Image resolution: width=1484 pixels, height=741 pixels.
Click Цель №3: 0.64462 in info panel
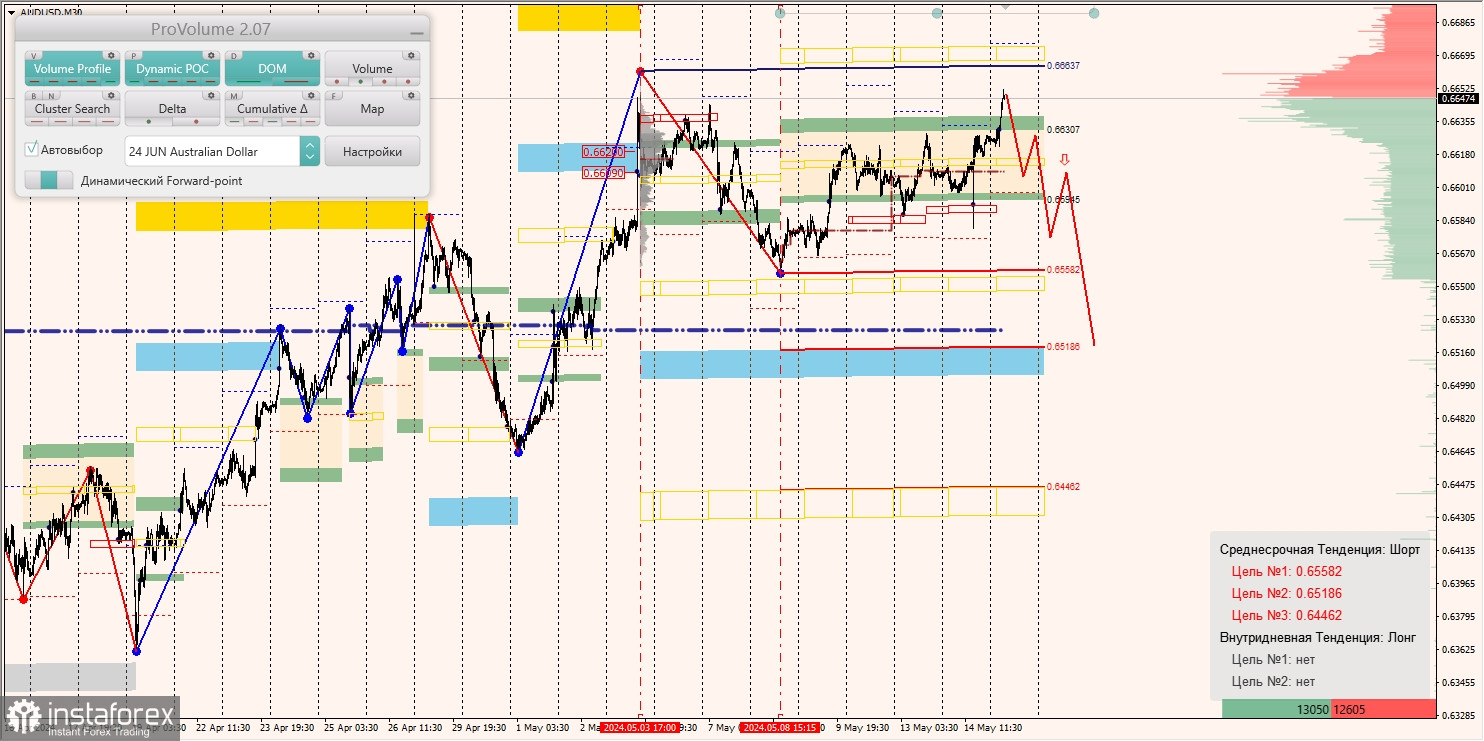pos(1286,615)
